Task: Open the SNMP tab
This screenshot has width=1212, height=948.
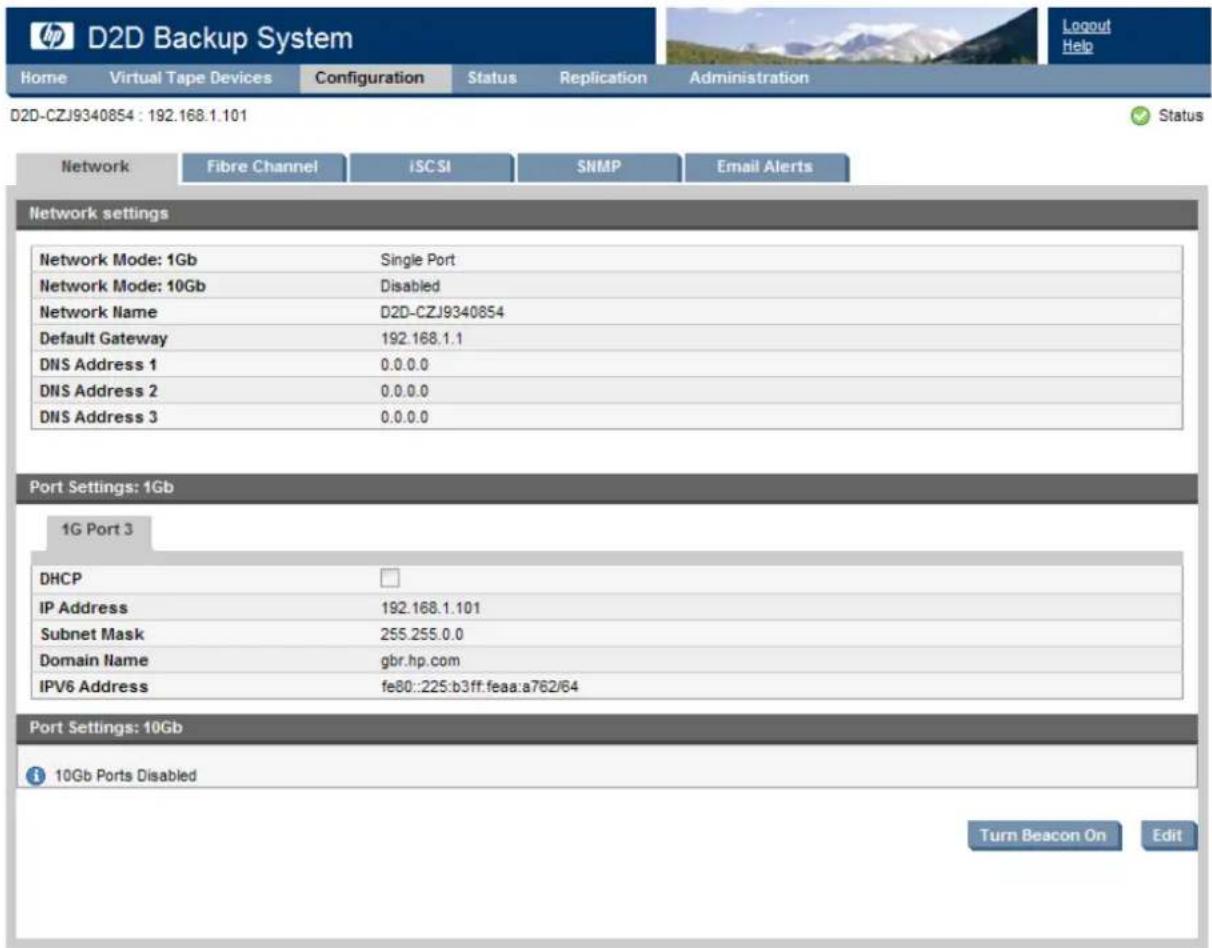Action: pyautogui.click(x=599, y=168)
